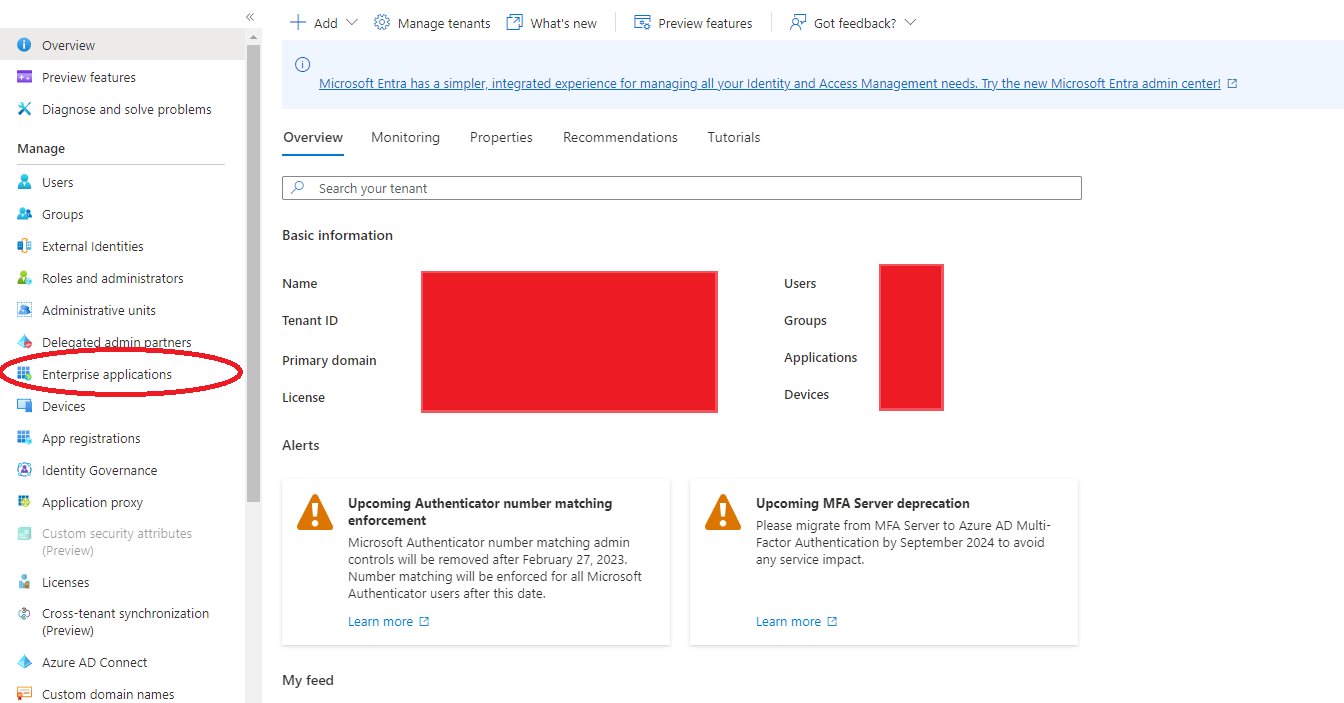The width and height of the screenshot is (1344, 703).
Task: Click the Identity Governance icon
Action: (x=25, y=470)
